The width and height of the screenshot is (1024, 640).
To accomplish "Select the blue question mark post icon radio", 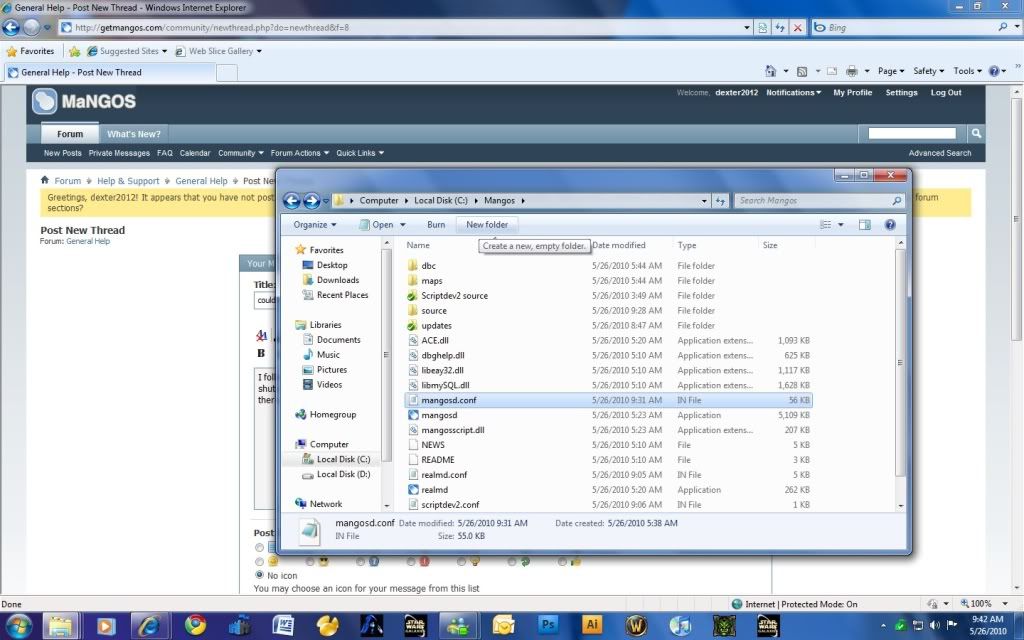I will pos(360,561).
